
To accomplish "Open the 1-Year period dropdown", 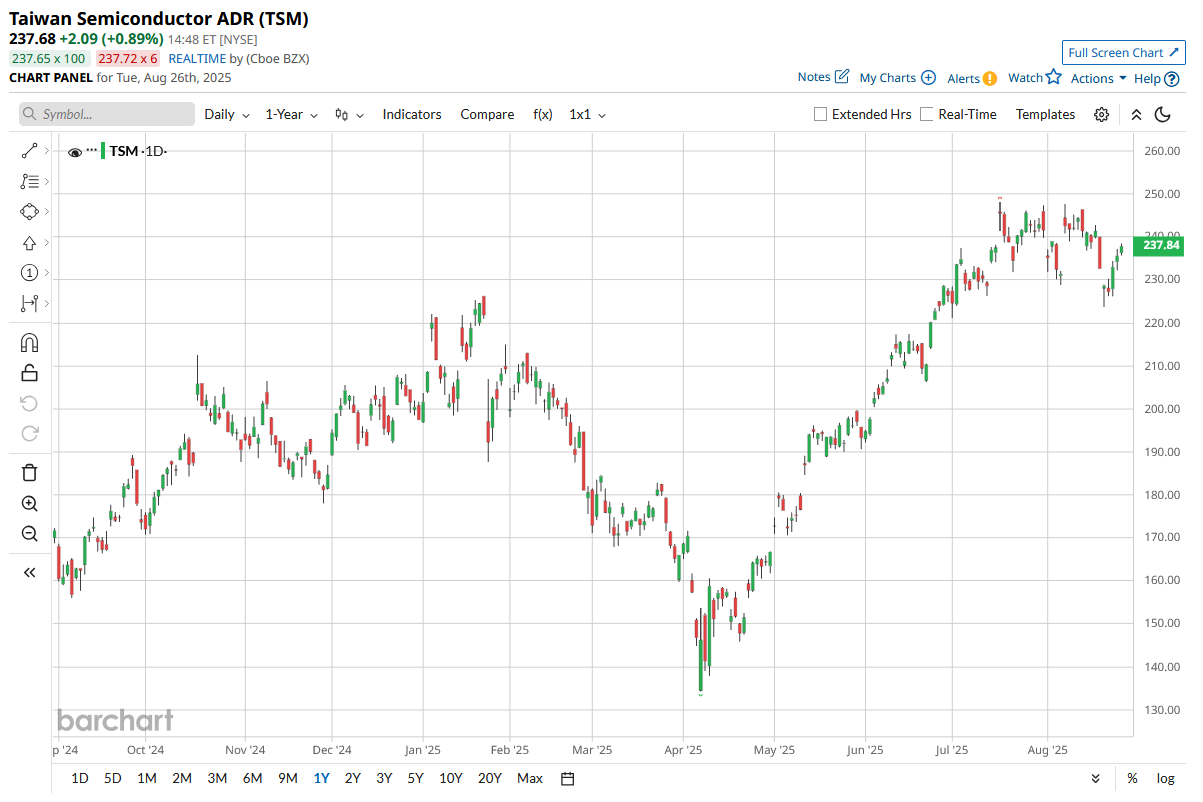I will click(291, 114).
